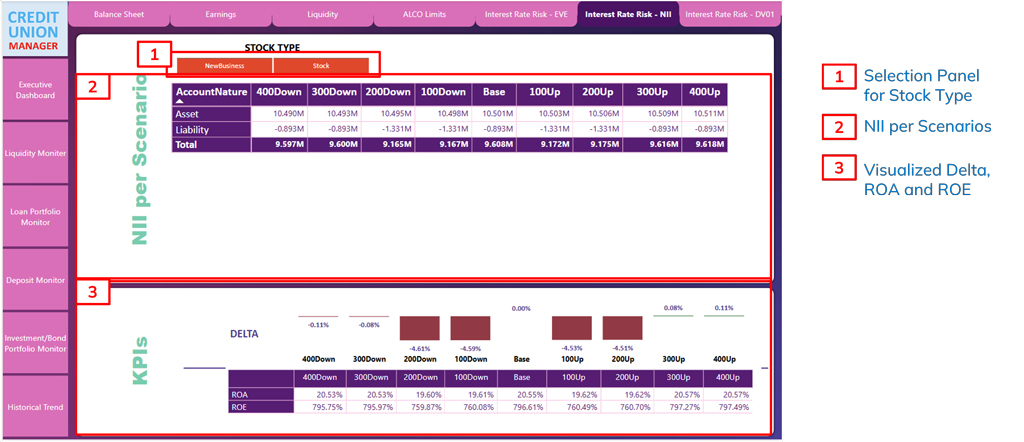The image size is (1024, 442).
Task: Click Asset value 10.490M
Action: coord(291,114)
